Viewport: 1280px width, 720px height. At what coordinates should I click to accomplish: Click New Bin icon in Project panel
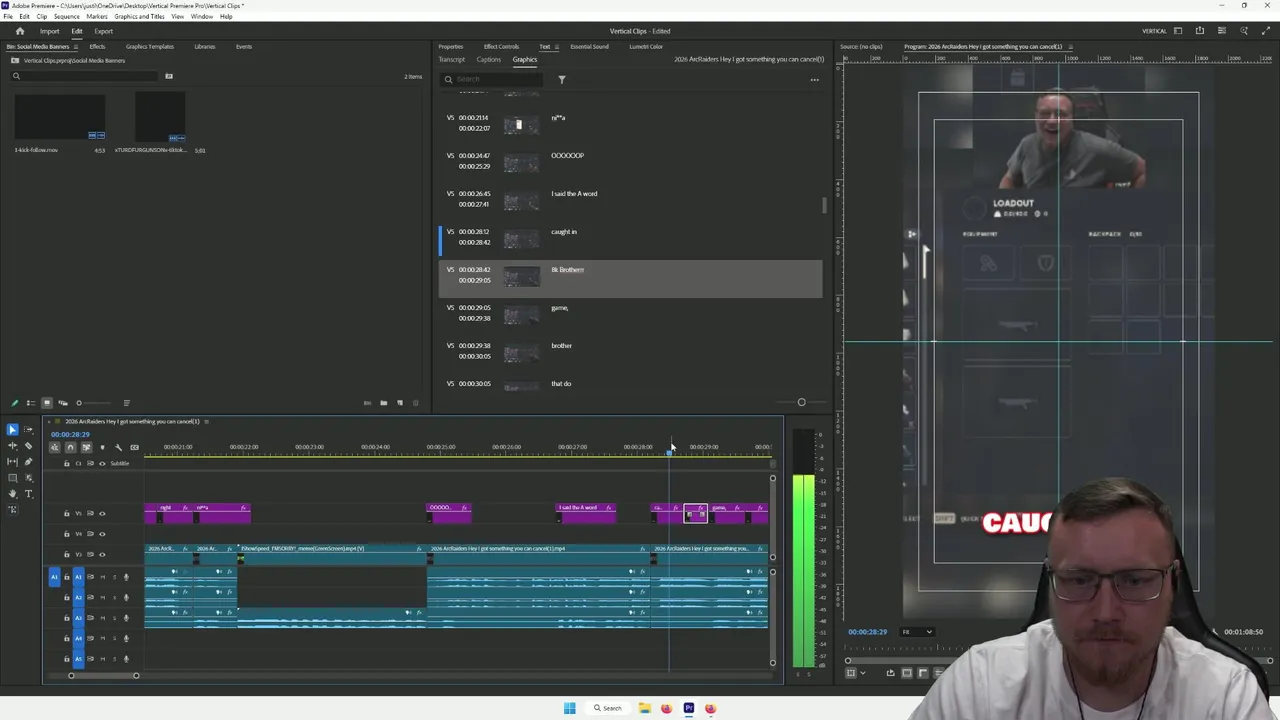pyautogui.click(x=383, y=403)
